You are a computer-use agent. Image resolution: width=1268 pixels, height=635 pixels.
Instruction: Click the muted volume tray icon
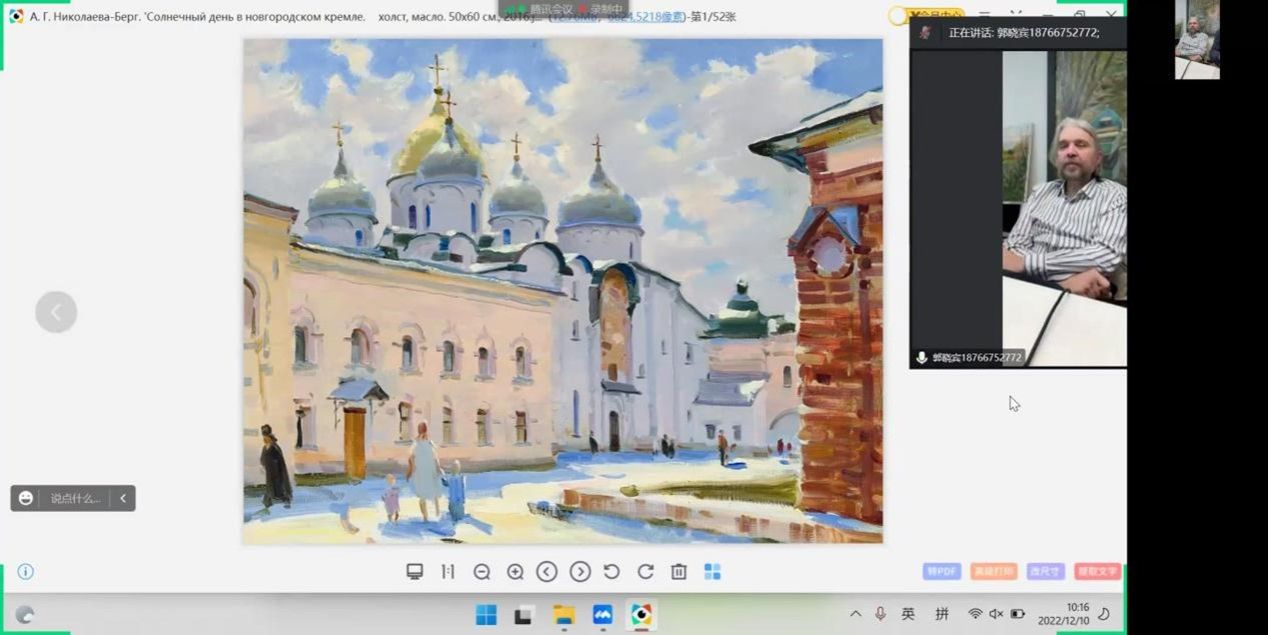[x=996, y=614]
